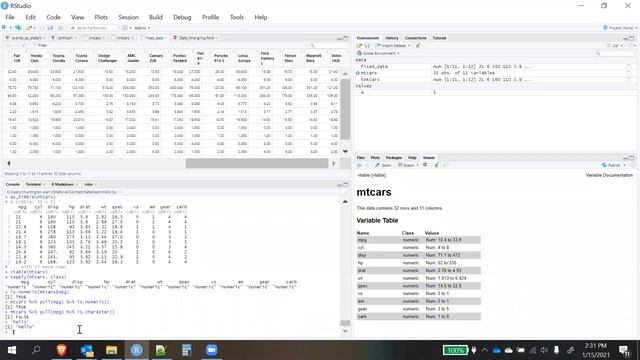640x360 pixels.
Task: Open the Addins dropdown
Action: (142, 28)
